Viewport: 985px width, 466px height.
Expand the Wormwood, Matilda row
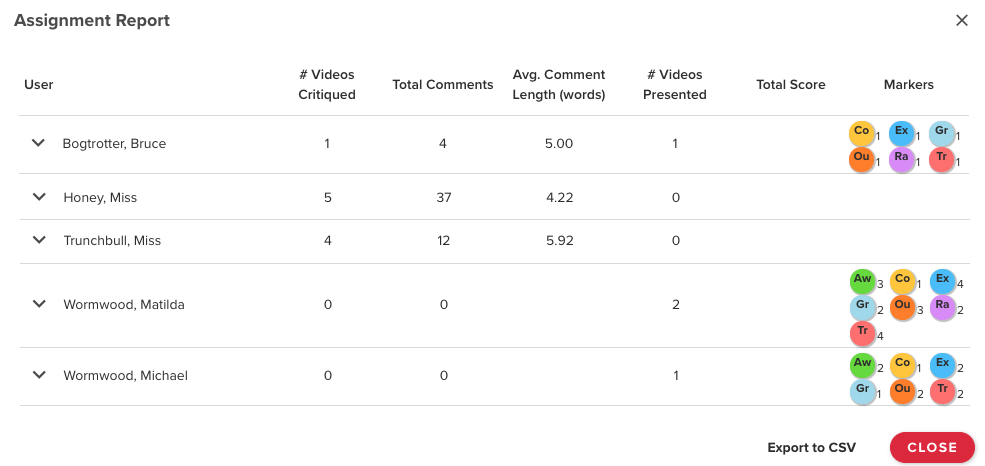(39, 305)
